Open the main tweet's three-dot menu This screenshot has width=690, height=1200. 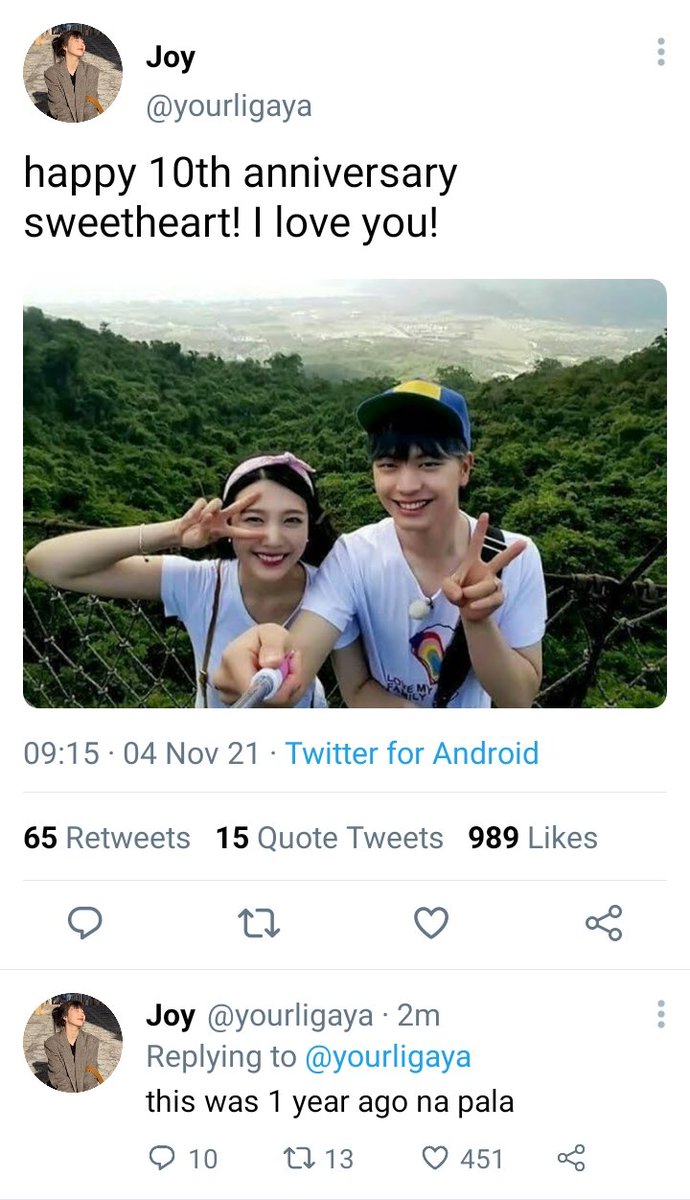pos(661,52)
